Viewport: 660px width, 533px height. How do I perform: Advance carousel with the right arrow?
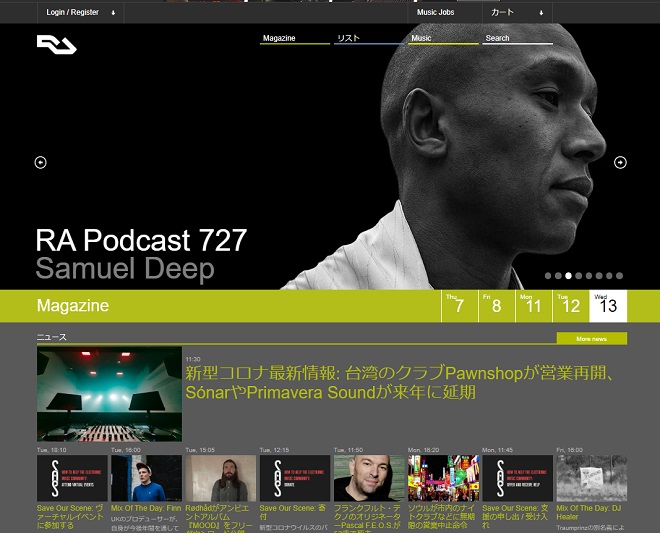pyautogui.click(x=620, y=163)
